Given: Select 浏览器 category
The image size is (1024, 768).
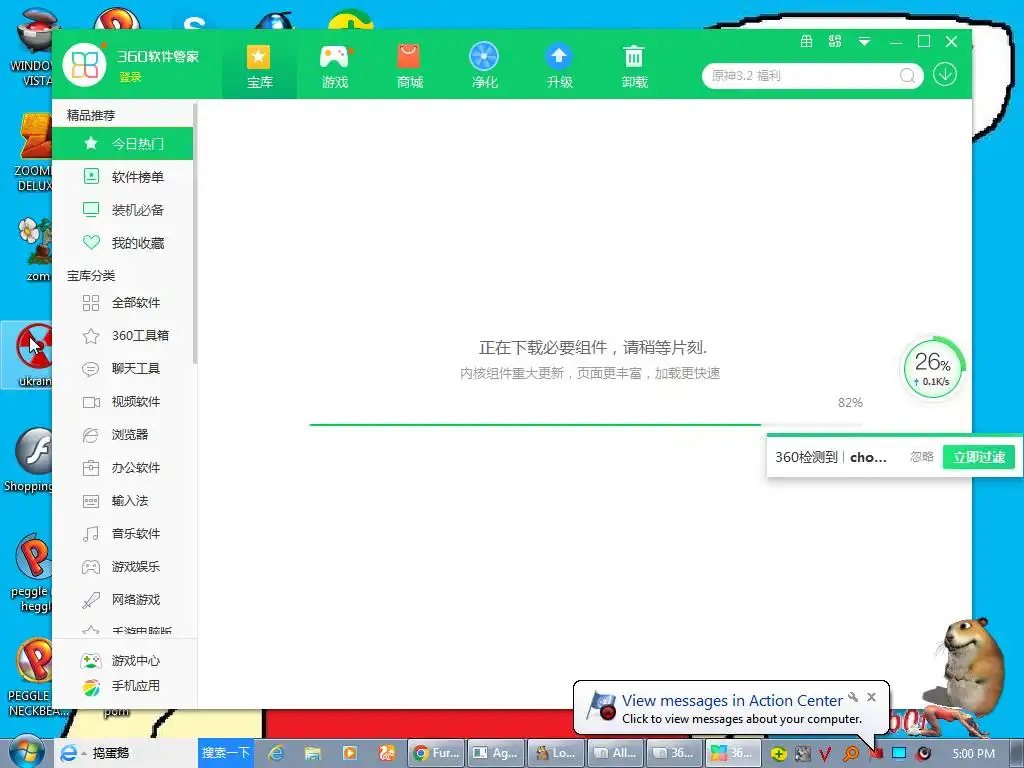Looking at the screenshot, I should (123, 434).
